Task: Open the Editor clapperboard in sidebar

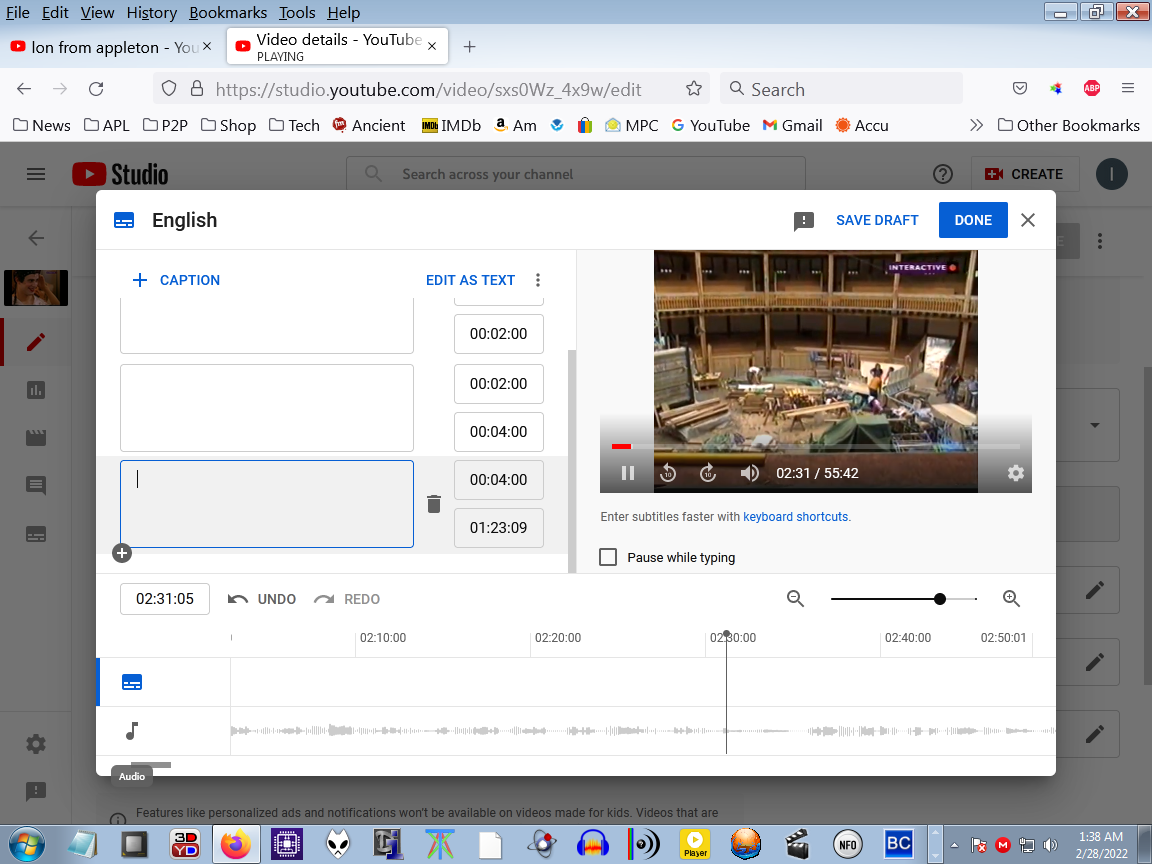Action: coord(36,438)
